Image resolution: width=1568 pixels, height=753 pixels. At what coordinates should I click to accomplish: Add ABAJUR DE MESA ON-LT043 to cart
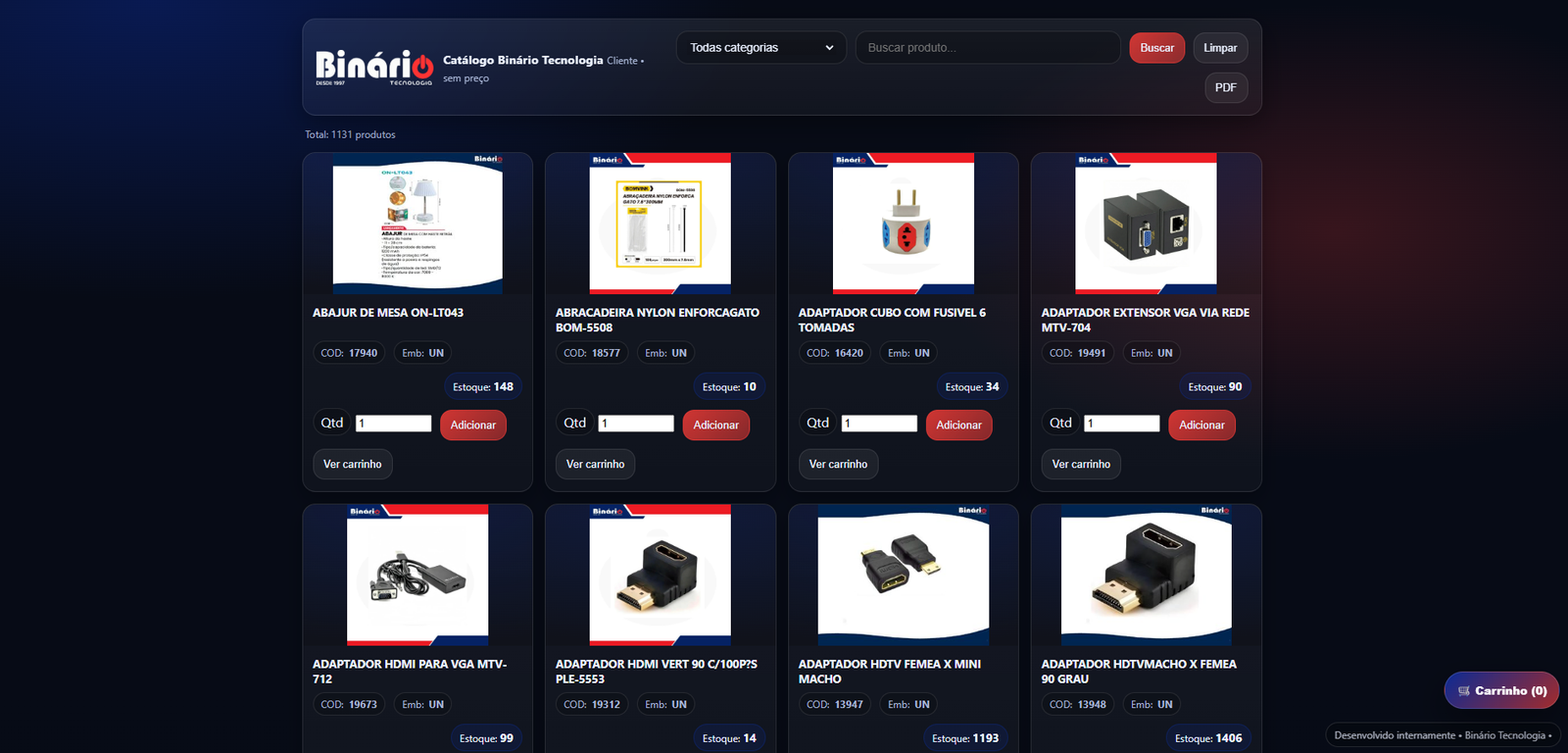point(473,425)
